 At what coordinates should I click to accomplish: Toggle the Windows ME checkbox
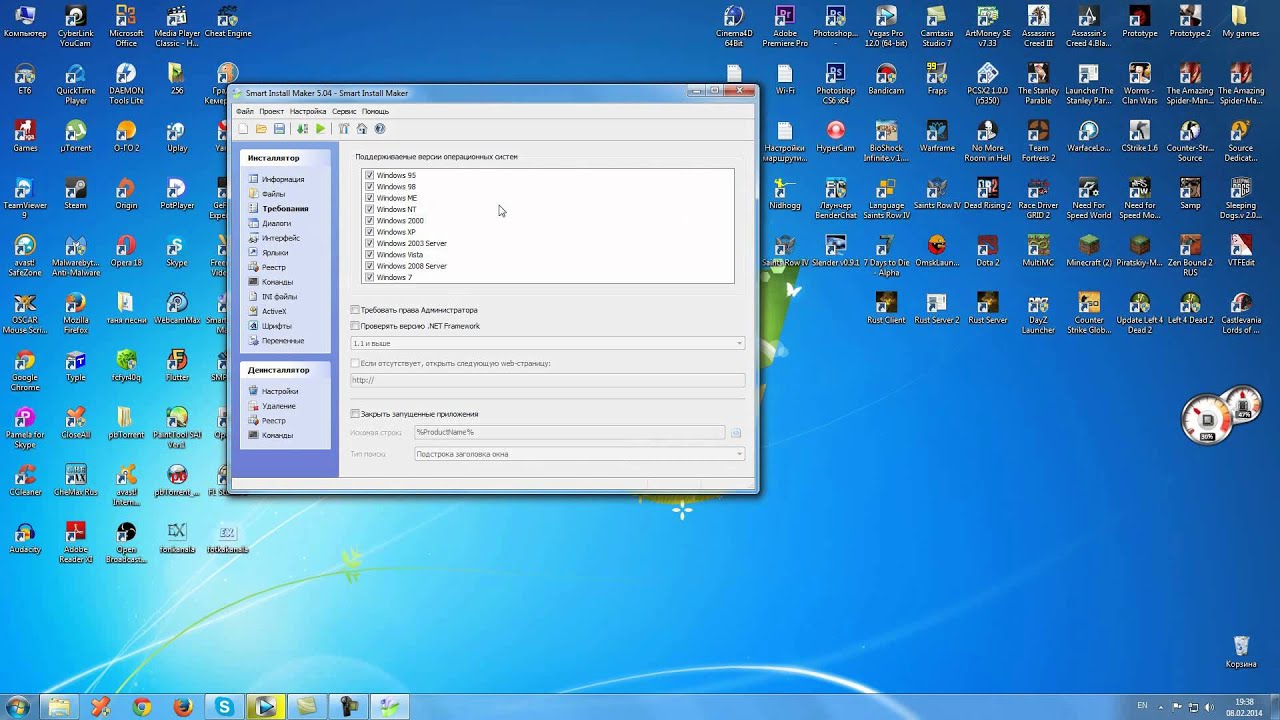click(370, 198)
